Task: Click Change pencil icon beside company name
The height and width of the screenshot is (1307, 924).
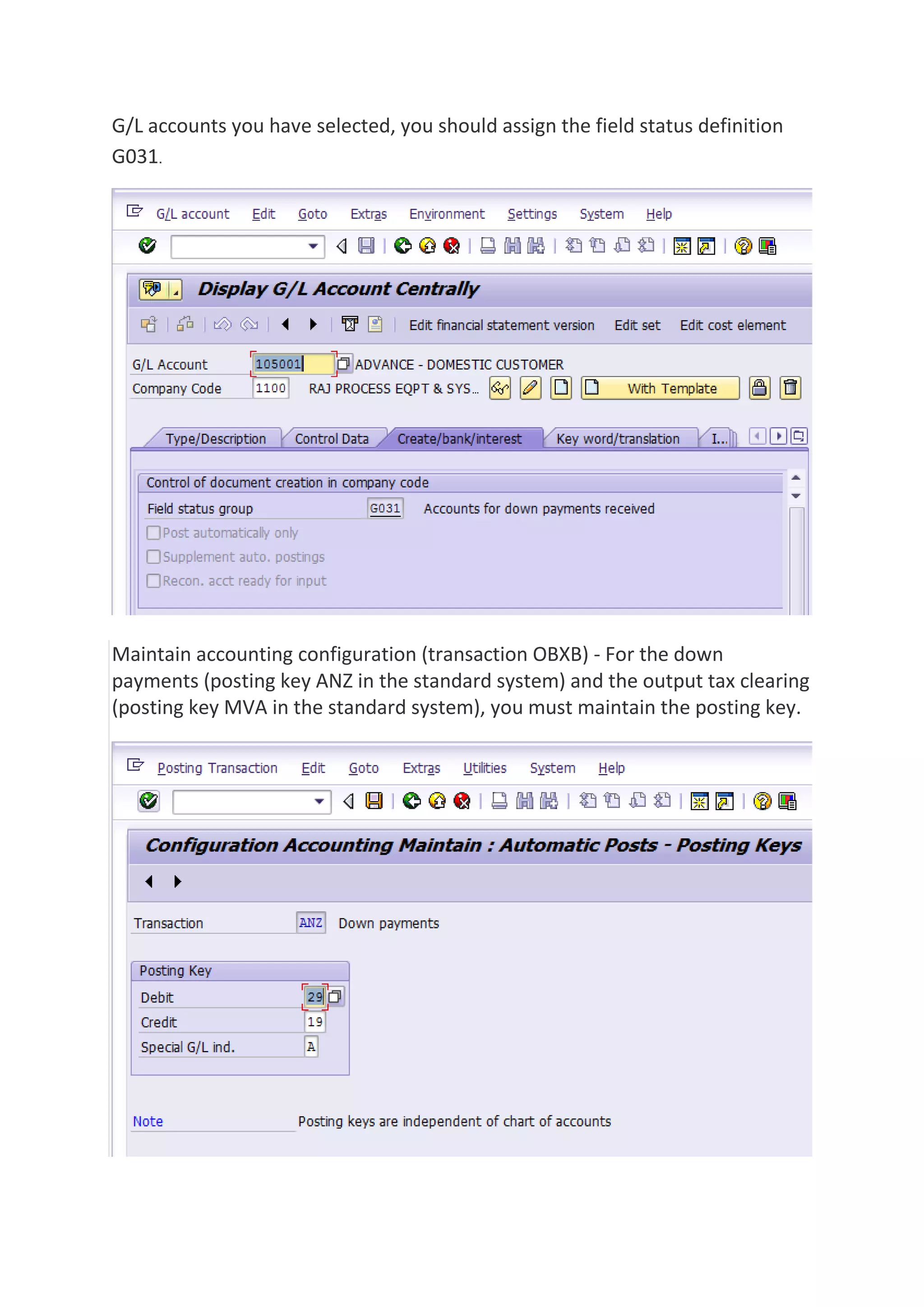Action: tap(530, 388)
